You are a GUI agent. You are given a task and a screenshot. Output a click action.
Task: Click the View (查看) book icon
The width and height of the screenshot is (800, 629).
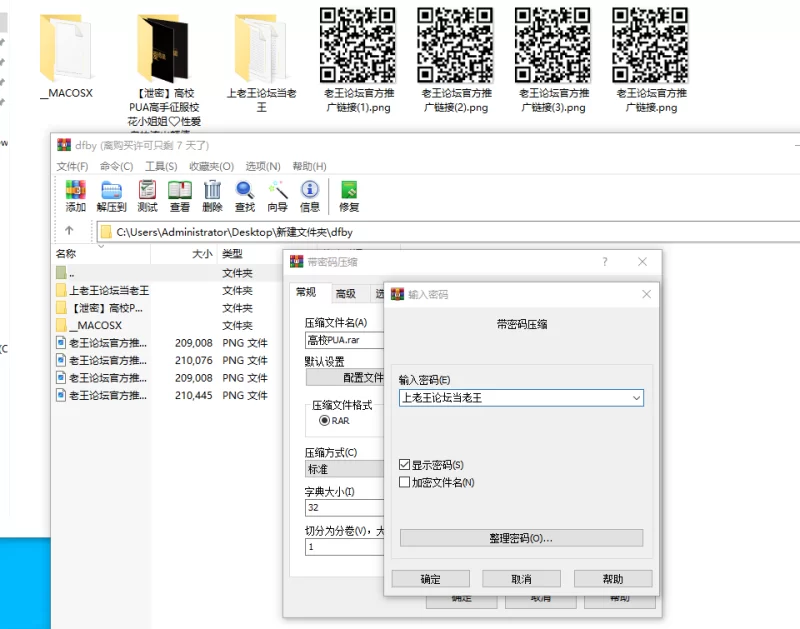coord(180,196)
